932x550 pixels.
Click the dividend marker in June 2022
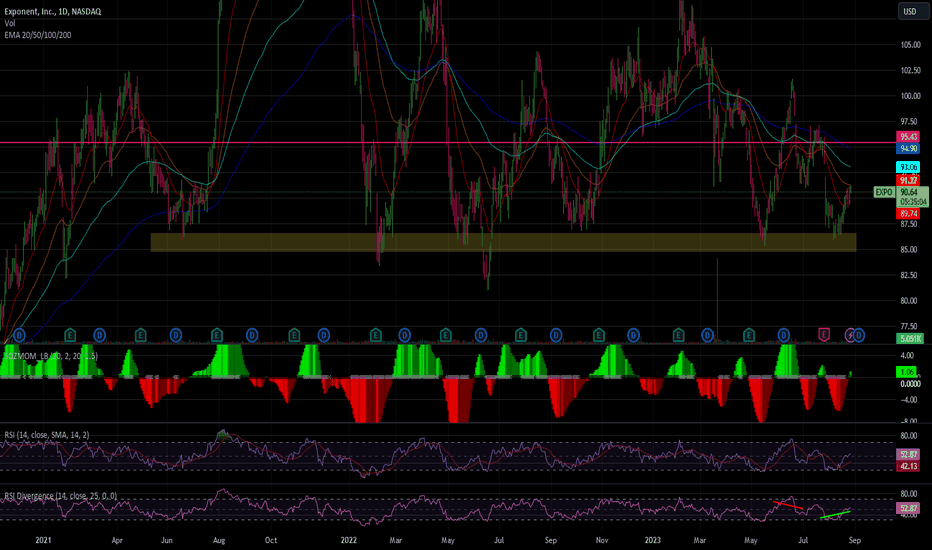481,335
